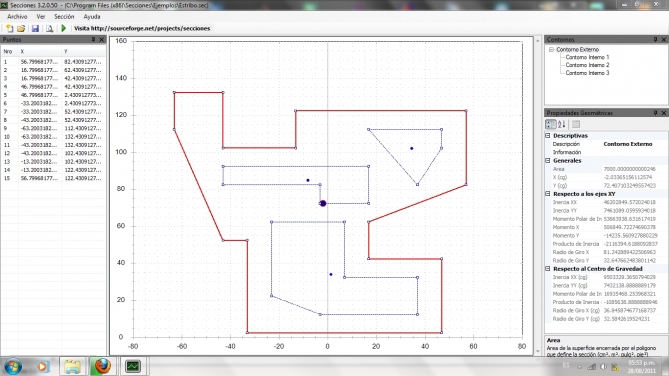Open property pages icon in properties panel
Viewport: 669px width, 376px height.
click(576, 124)
